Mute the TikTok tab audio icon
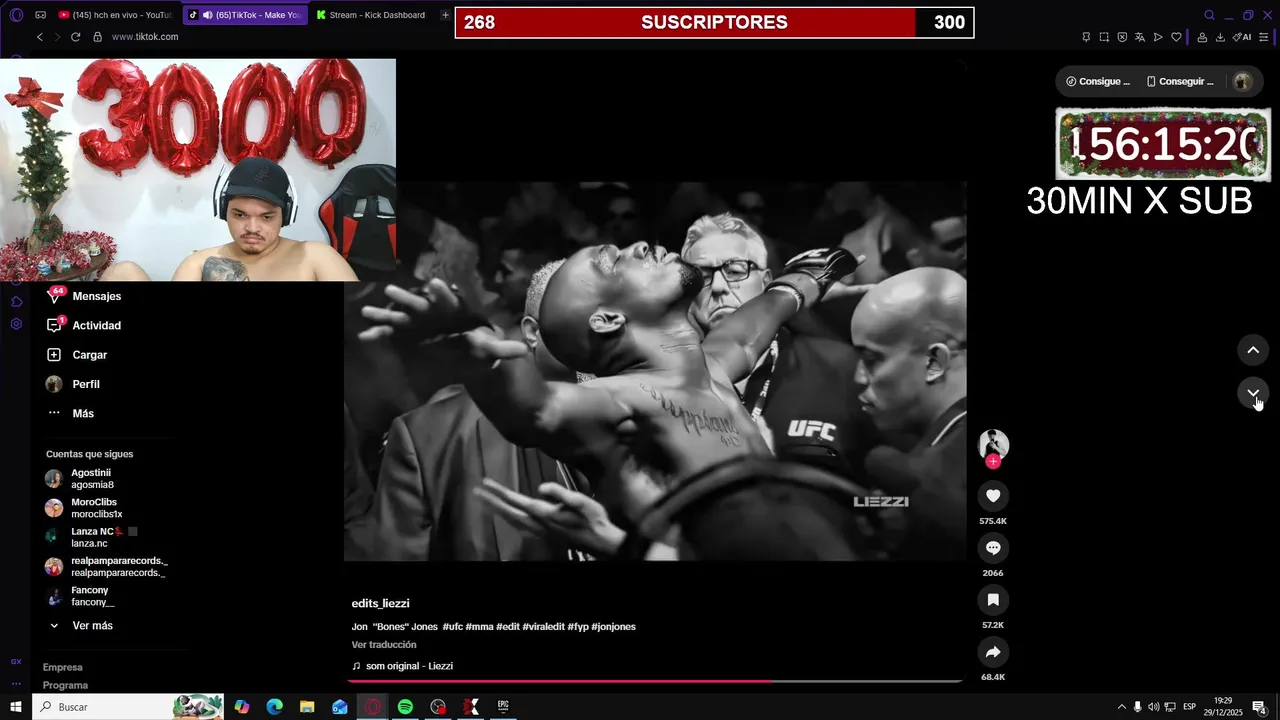Screen dimensions: 1280x720 coord(207,15)
